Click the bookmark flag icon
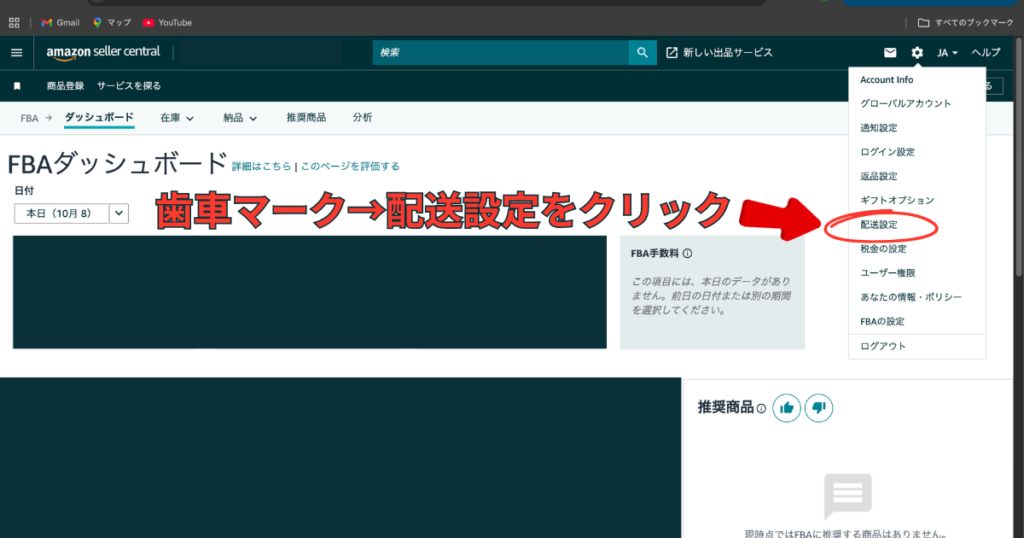 click(17, 87)
